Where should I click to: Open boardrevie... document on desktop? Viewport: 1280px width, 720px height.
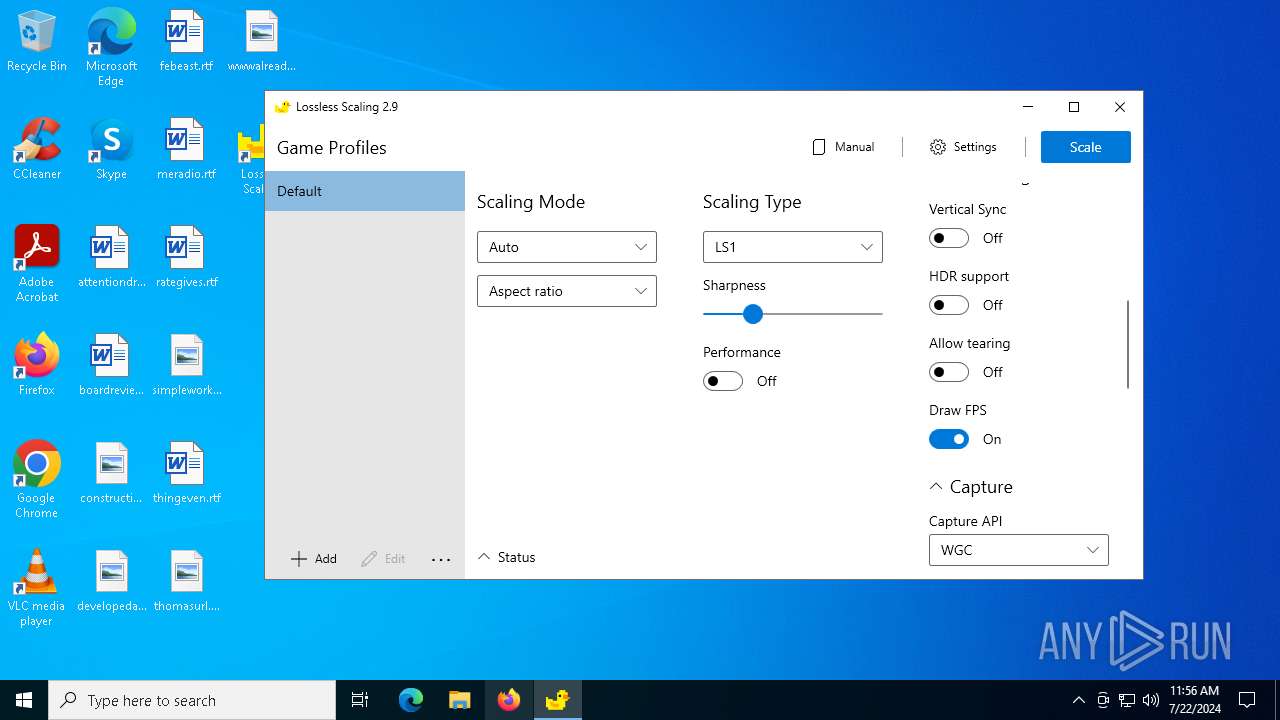(x=111, y=366)
